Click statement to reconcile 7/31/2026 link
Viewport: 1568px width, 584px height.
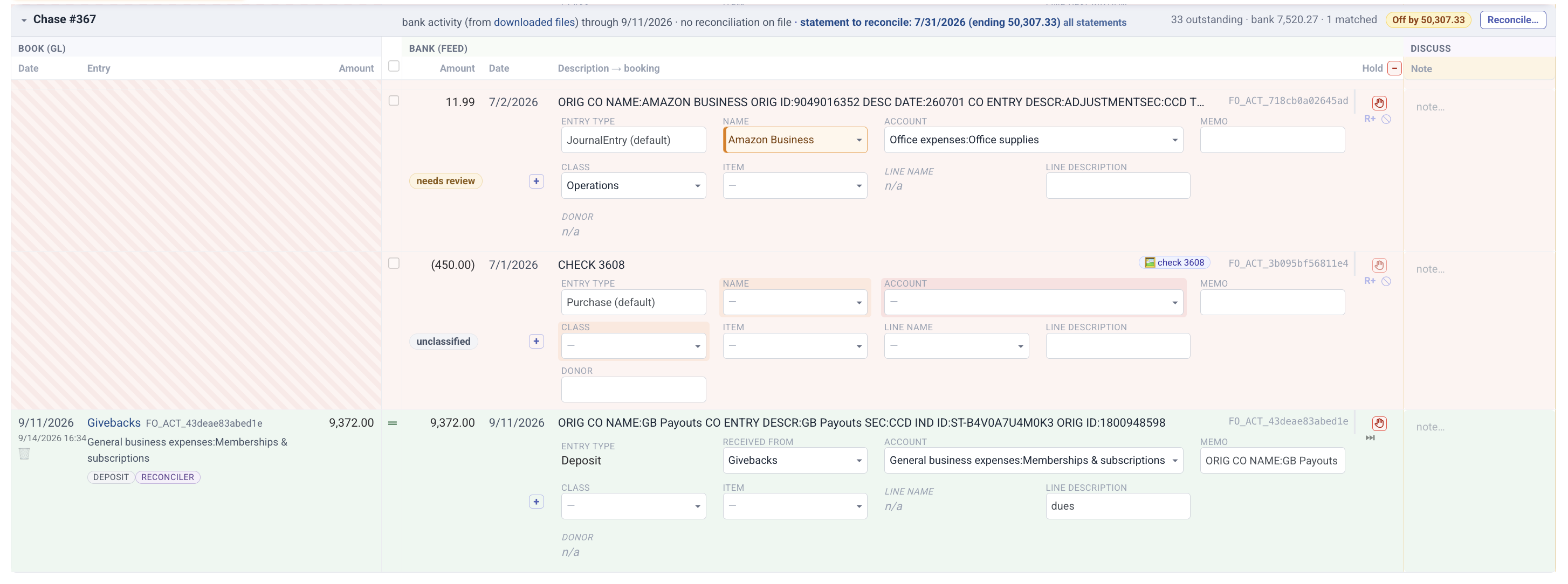(x=930, y=23)
